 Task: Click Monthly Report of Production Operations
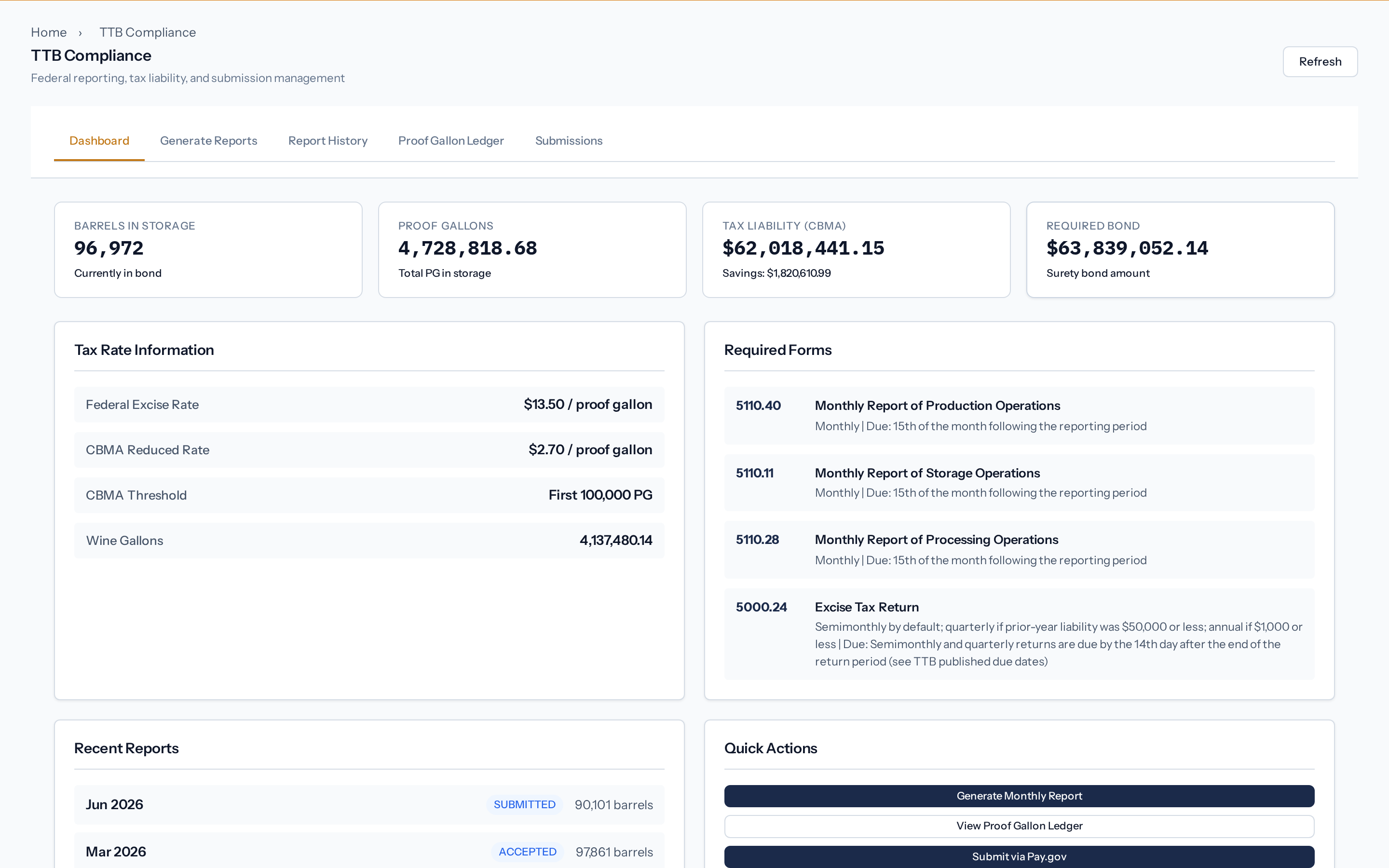pyautogui.click(x=937, y=406)
